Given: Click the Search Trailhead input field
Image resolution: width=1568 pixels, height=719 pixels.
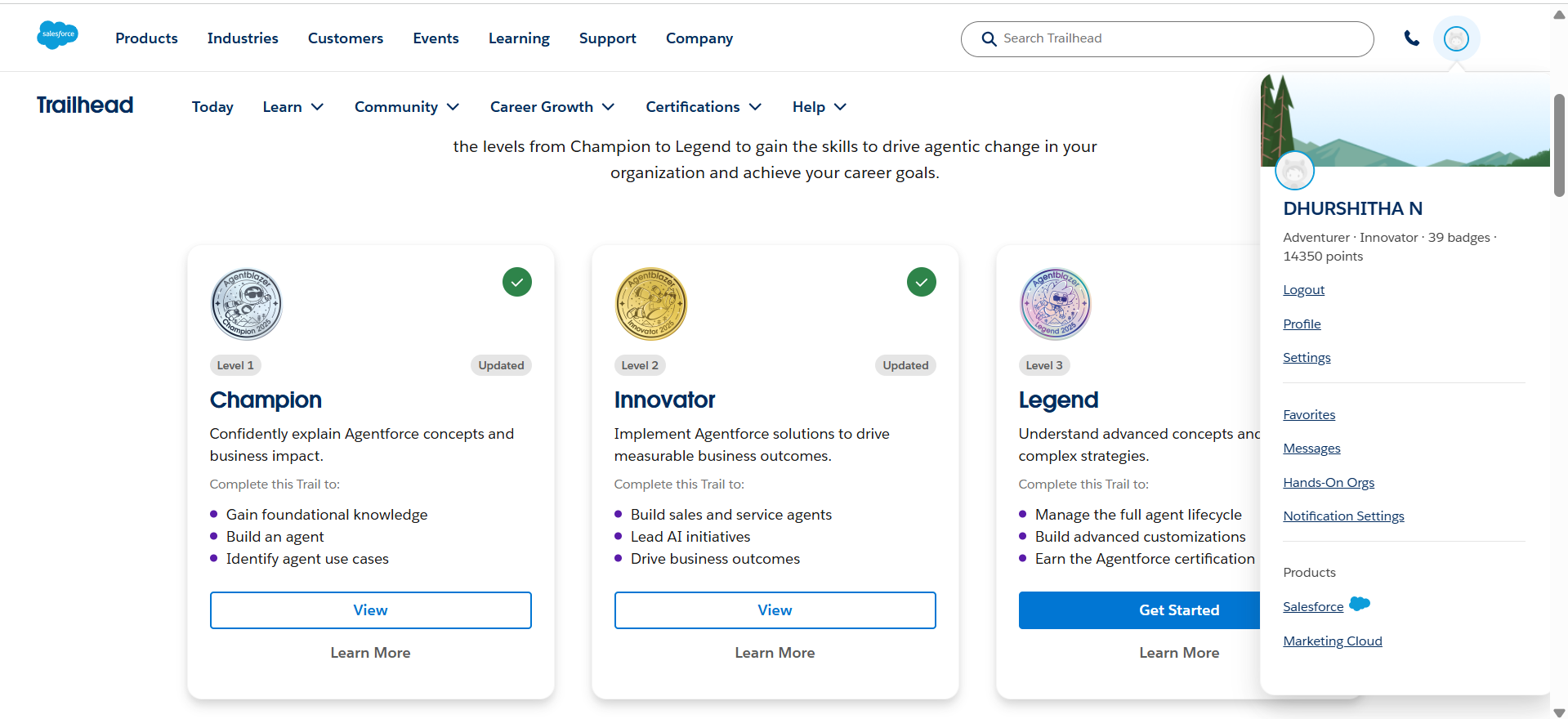Looking at the screenshot, I should pos(1177,38).
